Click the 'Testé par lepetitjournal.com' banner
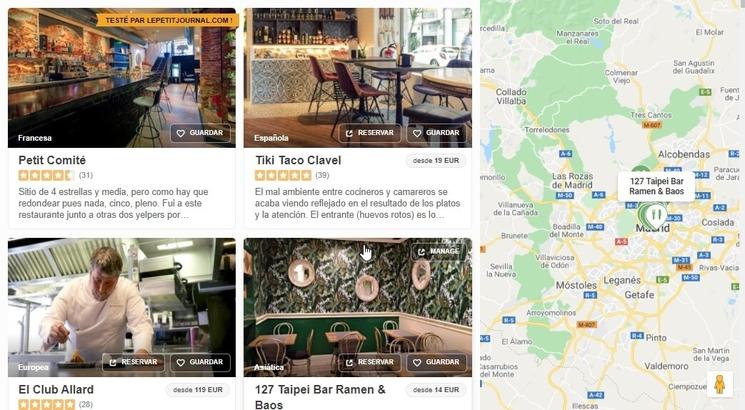 pos(169,20)
